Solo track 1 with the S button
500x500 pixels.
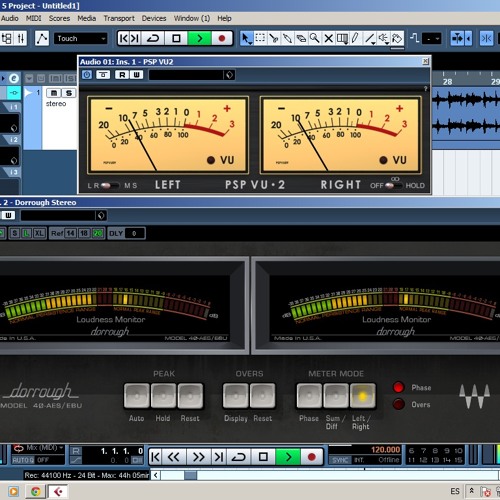tap(69, 93)
